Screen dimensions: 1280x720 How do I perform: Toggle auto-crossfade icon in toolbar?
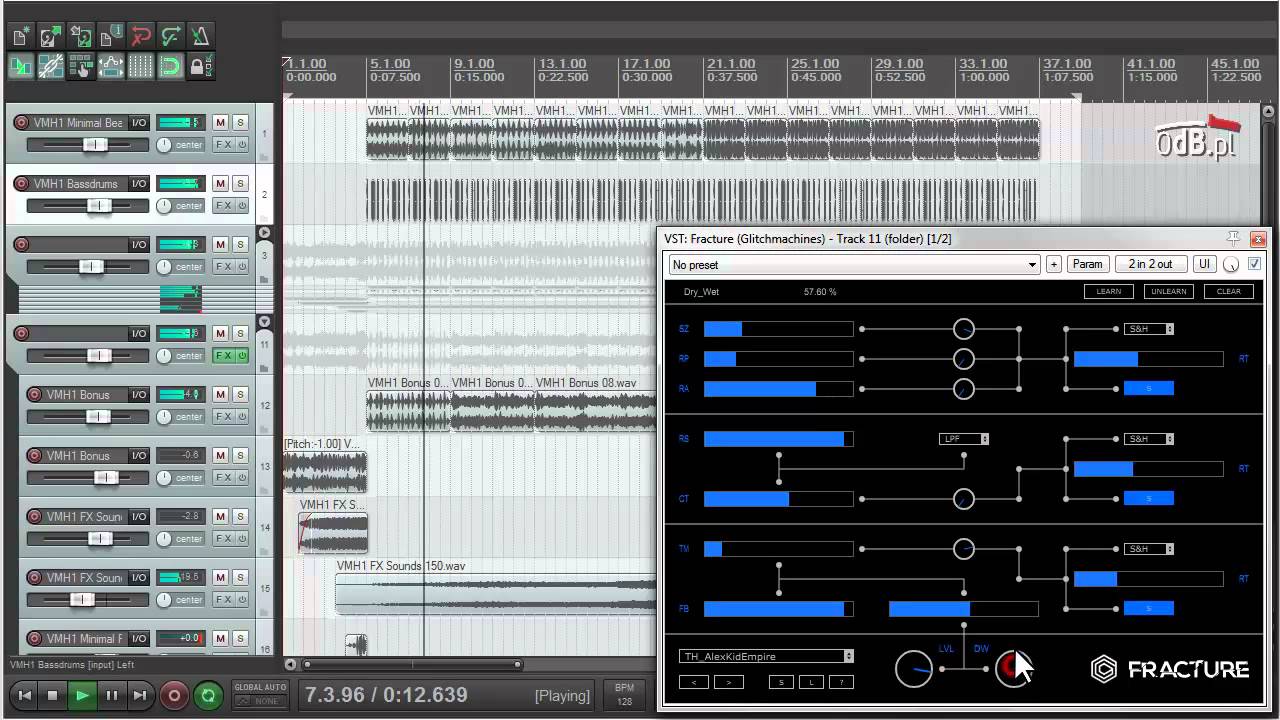(21, 67)
